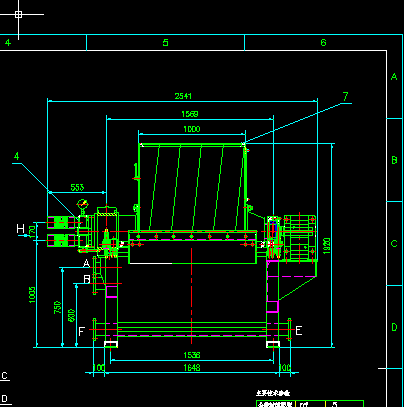The width and height of the screenshot is (404, 407).
Task: Select the callout number 4 with leader line
Action: click(17, 156)
